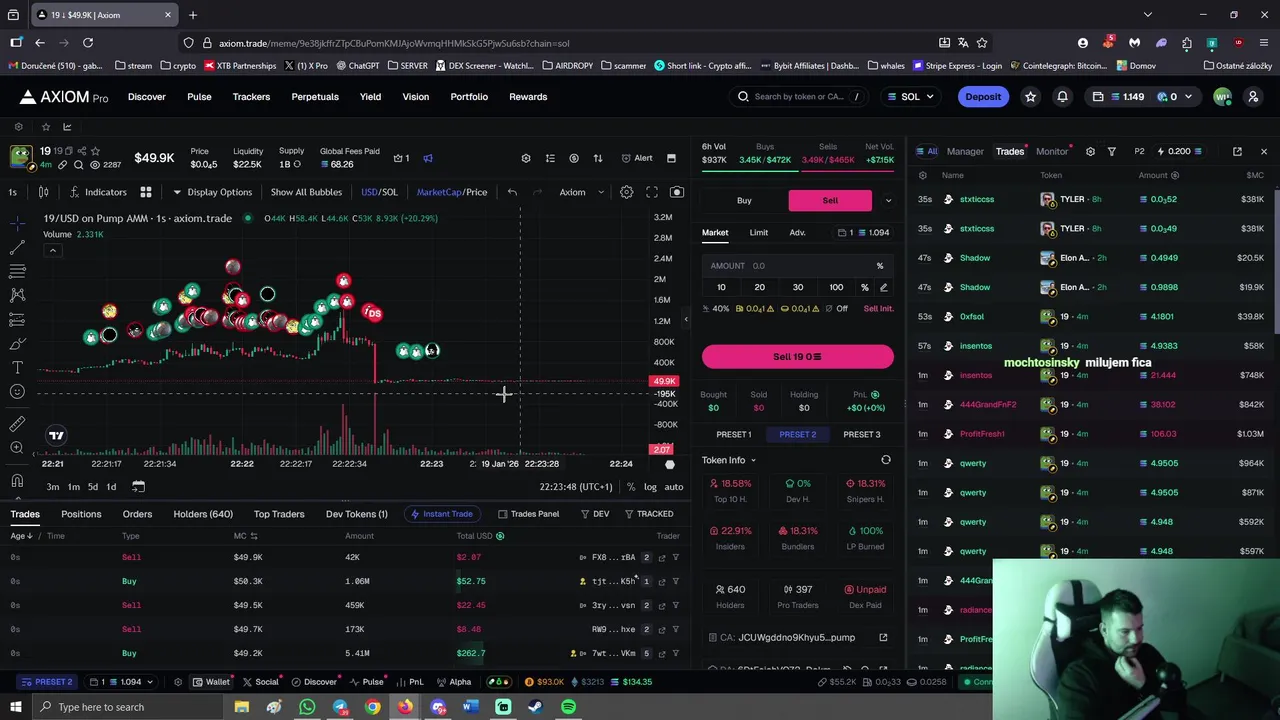Select the Buy side button
1280x720 pixels.
(744, 200)
